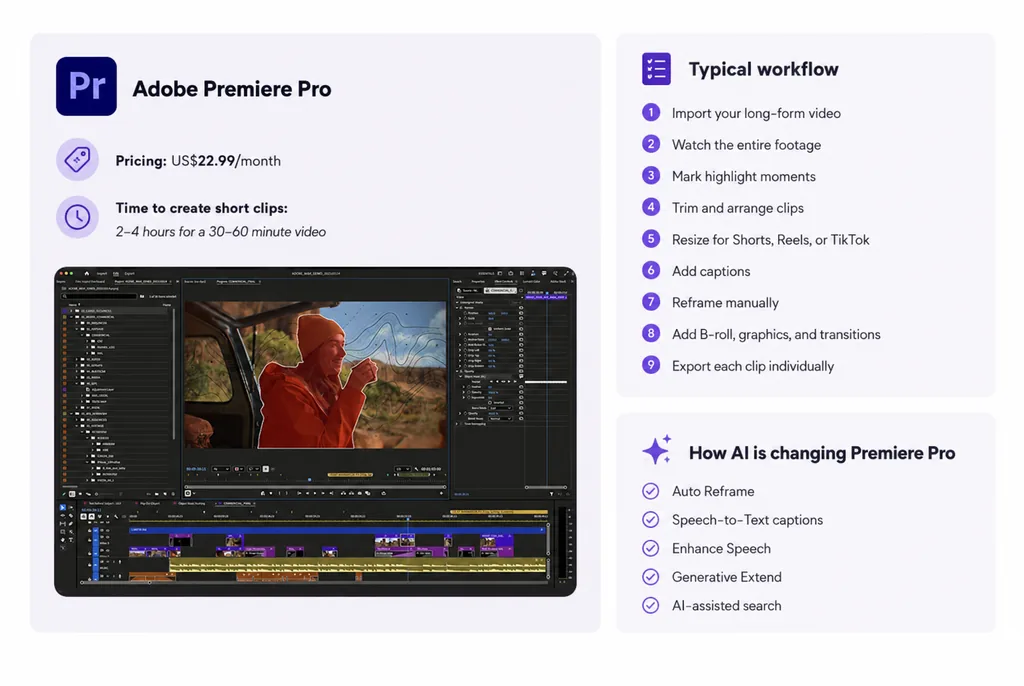The image size is (1024, 686).
Task: Select the Selection tool in timeline toolbox
Action: (x=63, y=508)
